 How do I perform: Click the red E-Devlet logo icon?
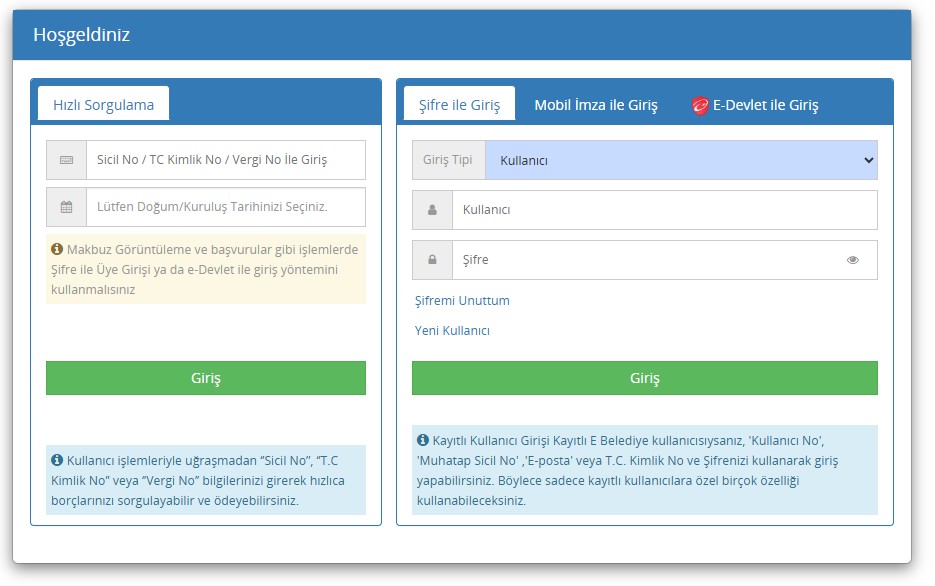(700, 105)
